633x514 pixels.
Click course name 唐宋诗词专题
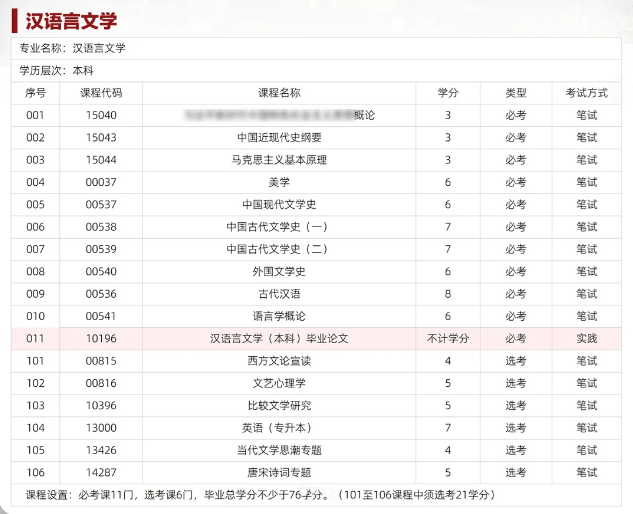coord(279,472)
